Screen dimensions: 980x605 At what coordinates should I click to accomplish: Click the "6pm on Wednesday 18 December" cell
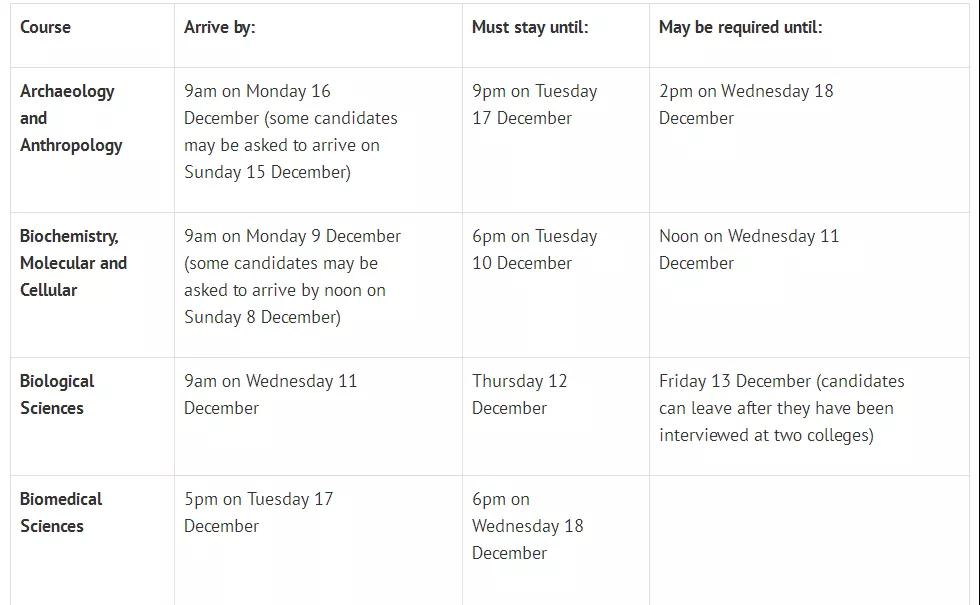click(528, 526)
